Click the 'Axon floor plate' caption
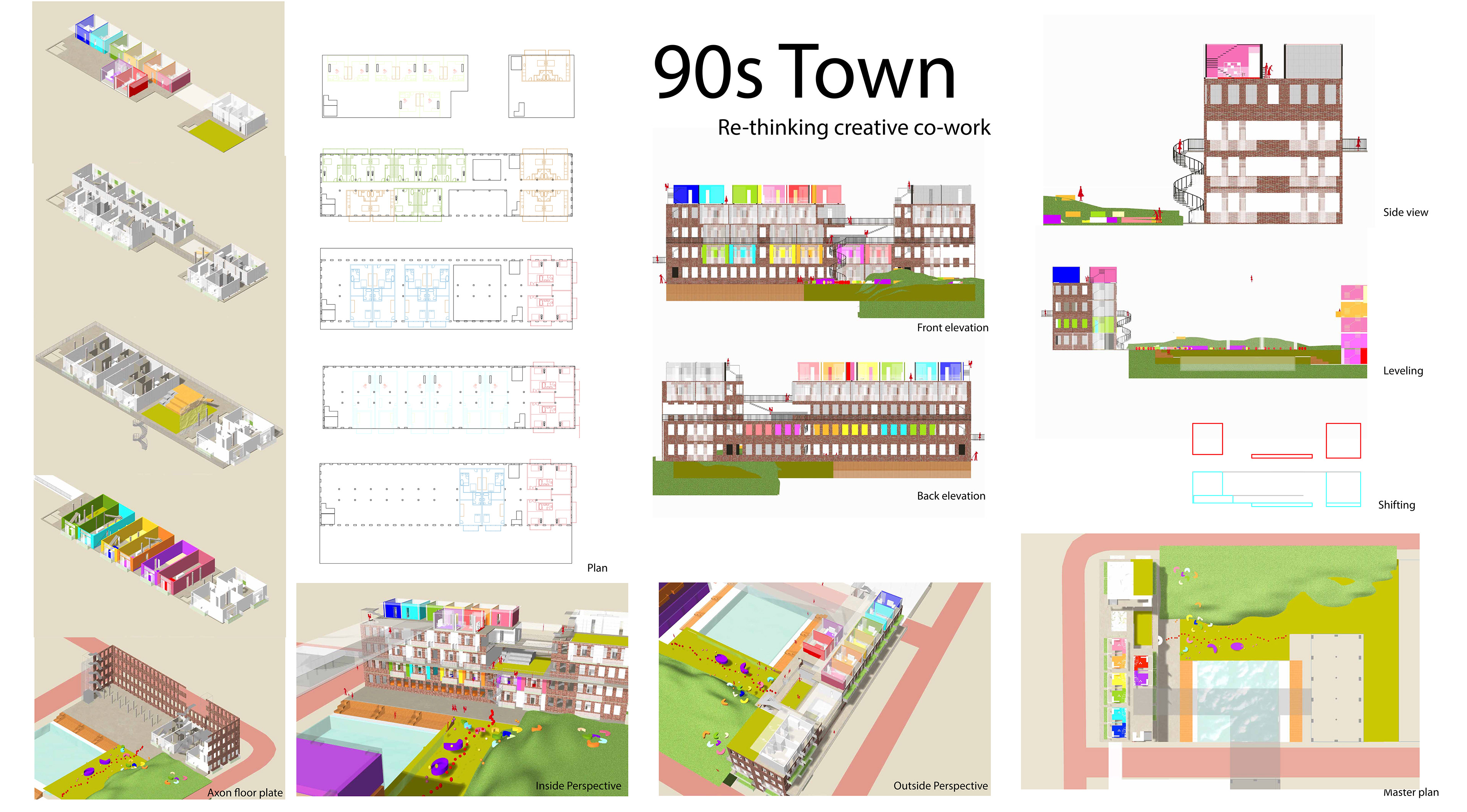 point(245,793)
